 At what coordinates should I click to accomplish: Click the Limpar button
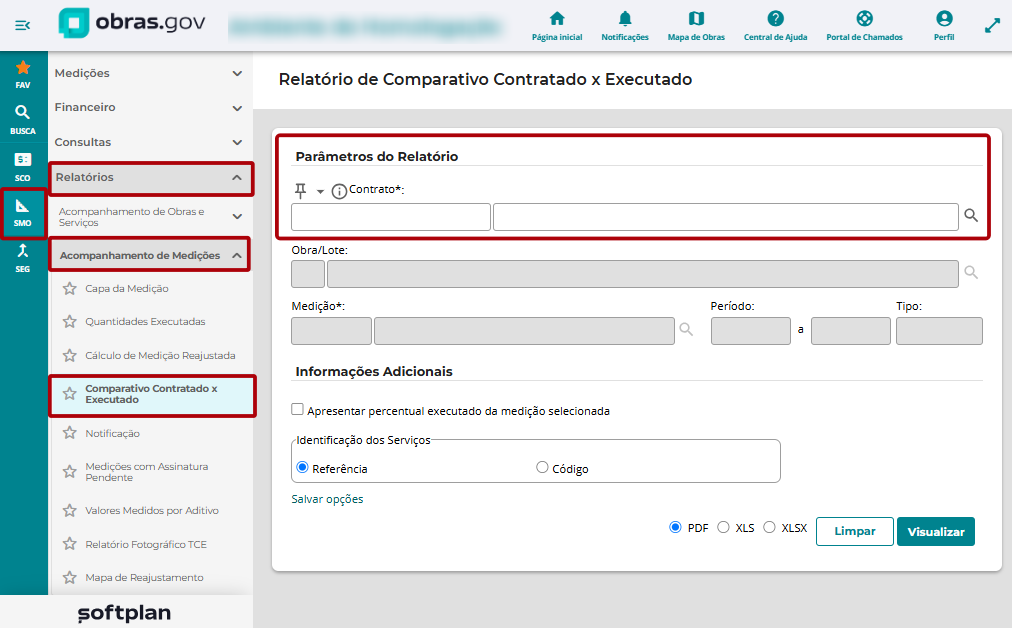tap(855, 531)
